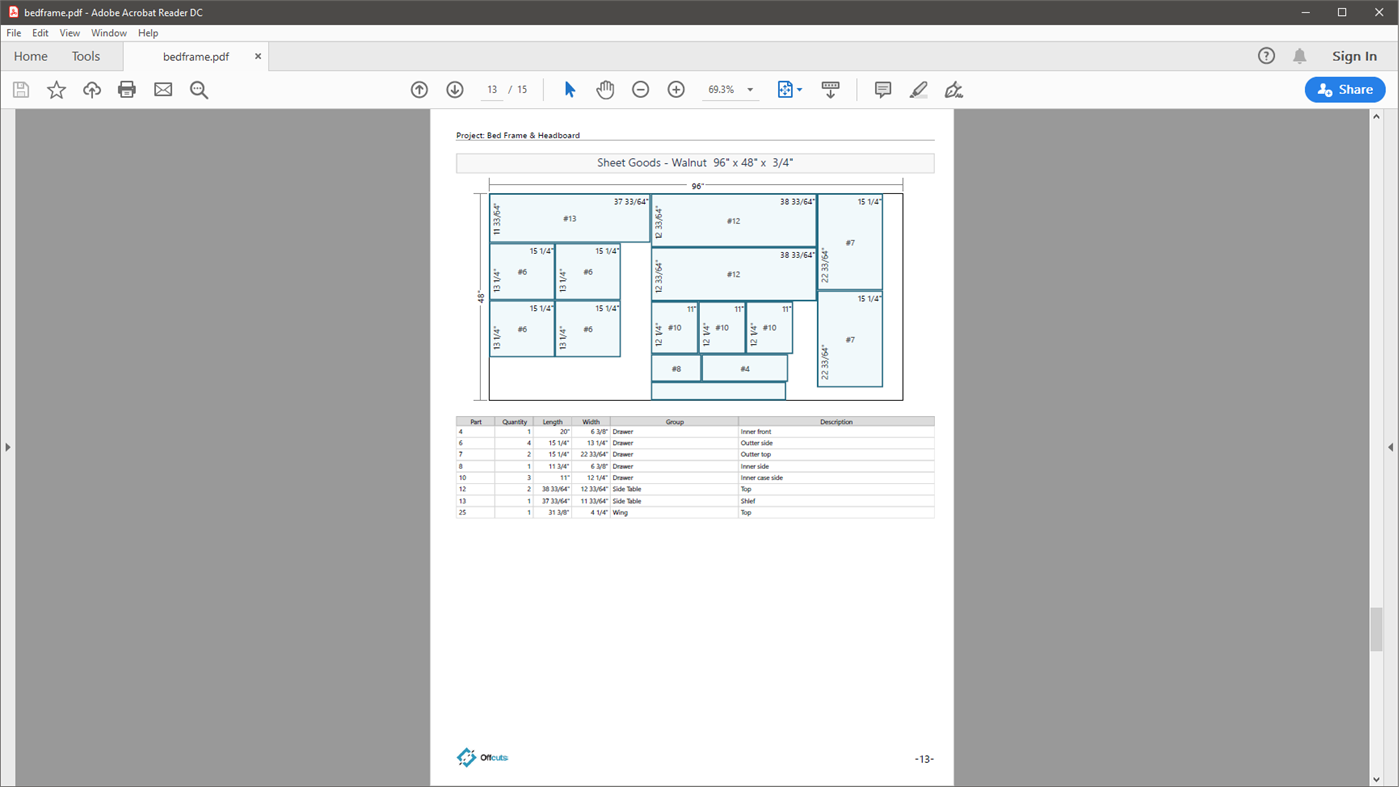Open the zoom level dropdown
Screen dimensions: 1399x787
(750, 90)
